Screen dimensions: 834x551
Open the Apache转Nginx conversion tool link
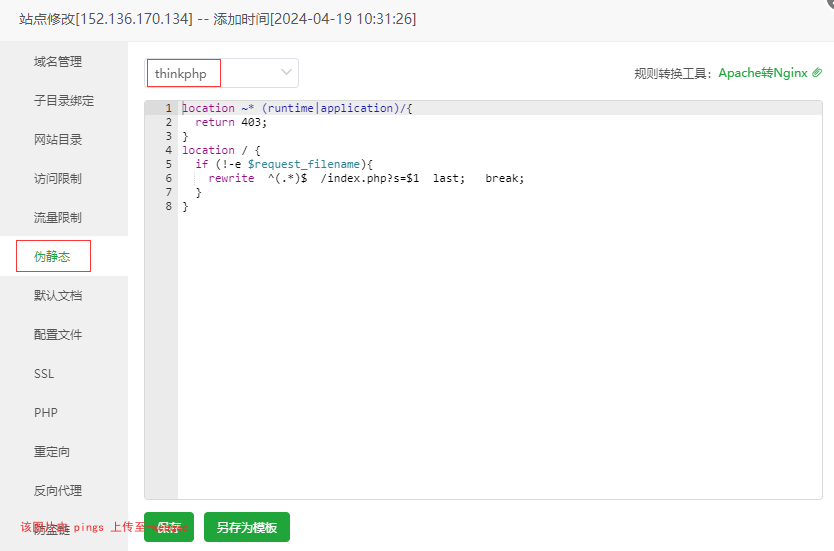pos(763,73)
